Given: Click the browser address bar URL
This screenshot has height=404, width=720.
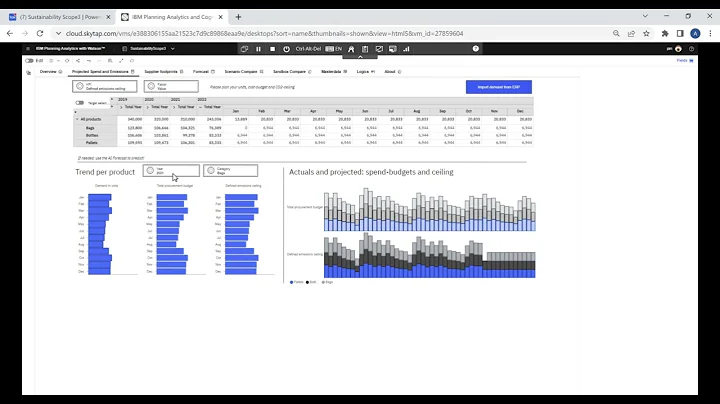Looking at the screenshot, I should click(264, 34).
